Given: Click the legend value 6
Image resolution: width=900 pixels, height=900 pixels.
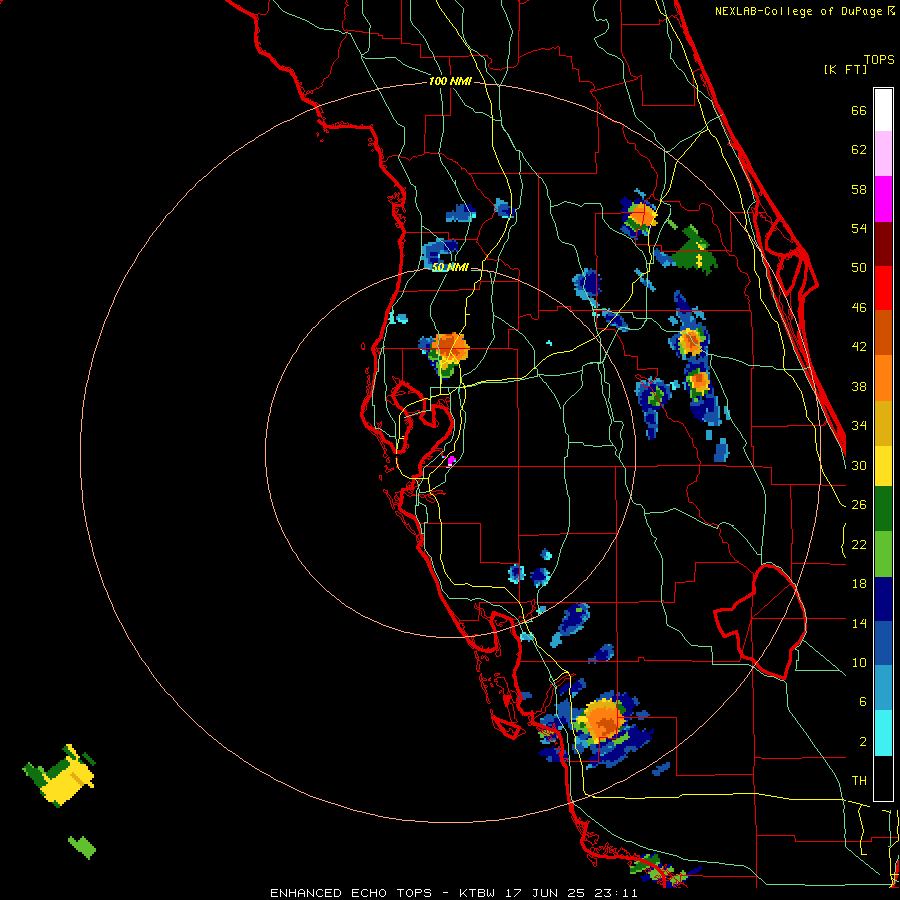Looking at the screenshot, I should point(862,701).
